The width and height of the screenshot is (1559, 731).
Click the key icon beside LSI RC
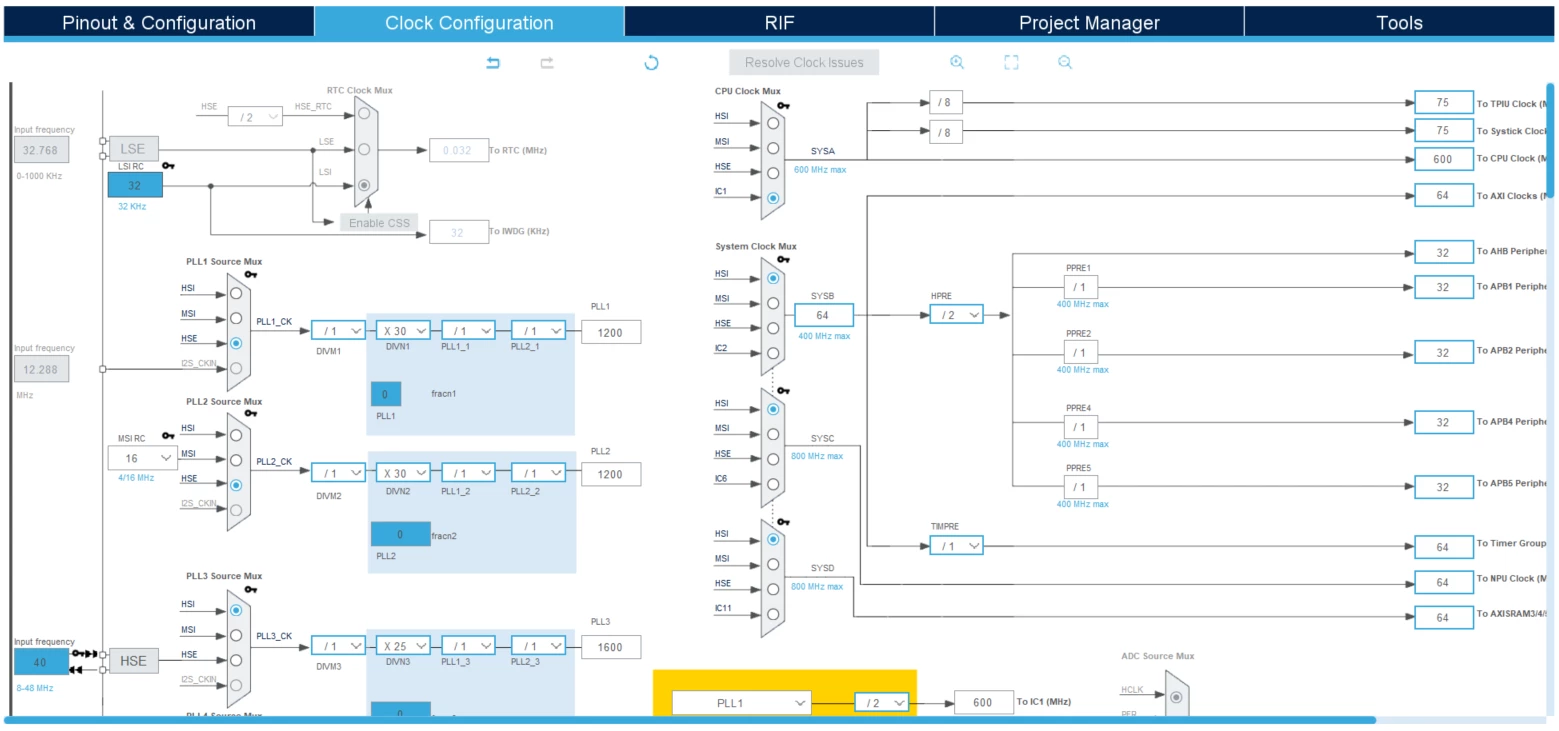click(x=169, y=166)
